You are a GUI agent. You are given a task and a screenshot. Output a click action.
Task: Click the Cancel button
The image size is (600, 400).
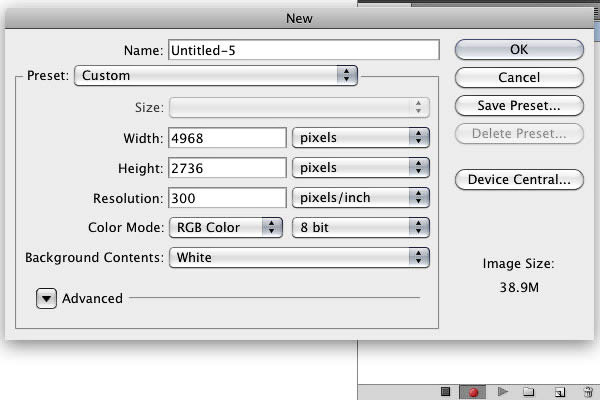tap(519, 77)
